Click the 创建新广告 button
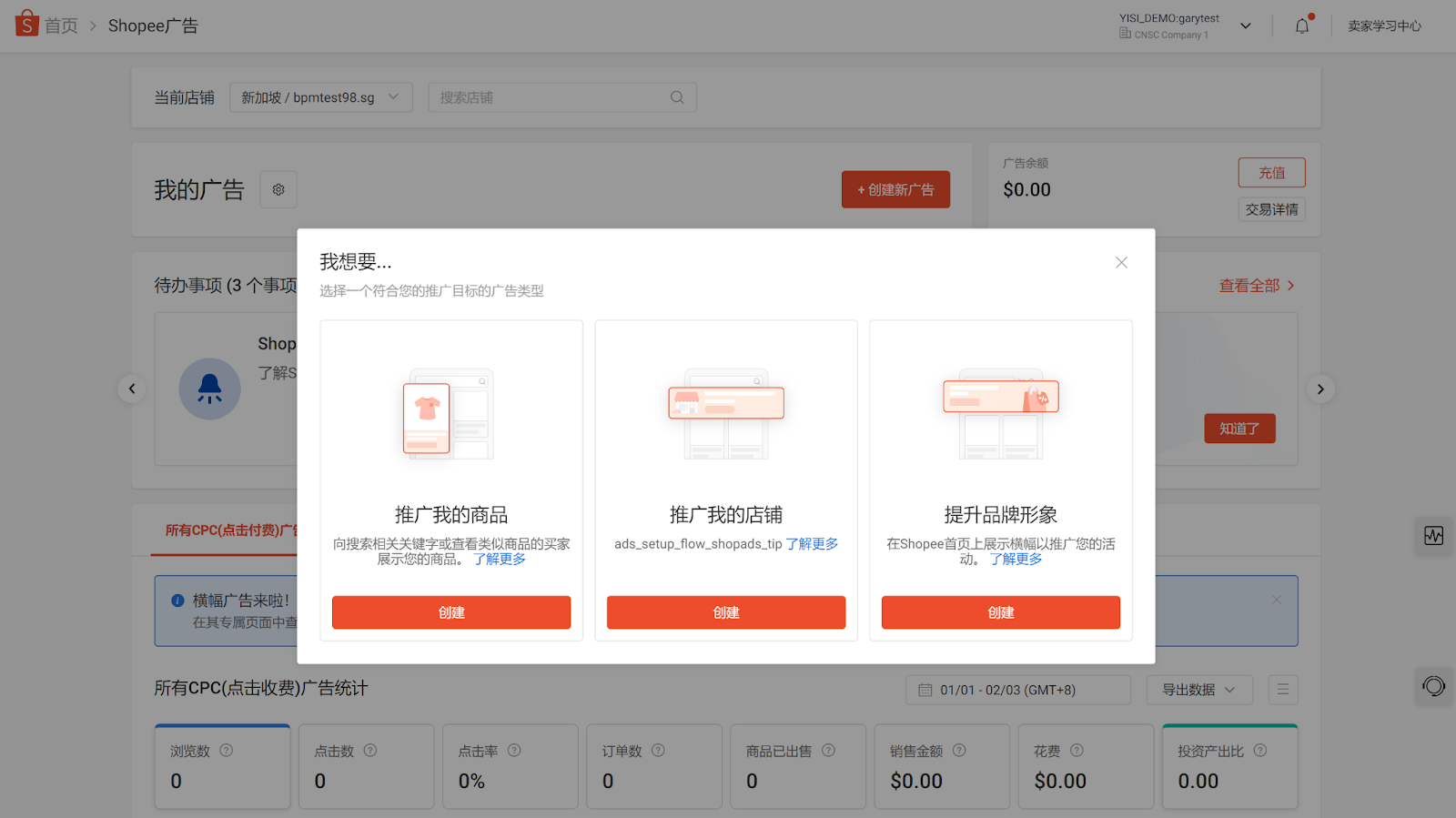 [x=895, y=189]
